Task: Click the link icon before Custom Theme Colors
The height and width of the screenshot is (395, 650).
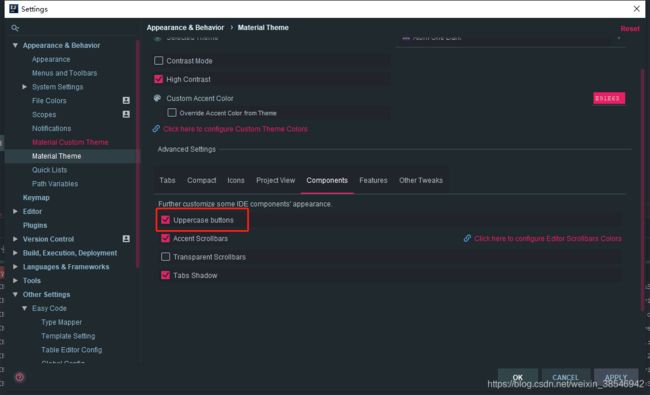Action: pos(156,128)
